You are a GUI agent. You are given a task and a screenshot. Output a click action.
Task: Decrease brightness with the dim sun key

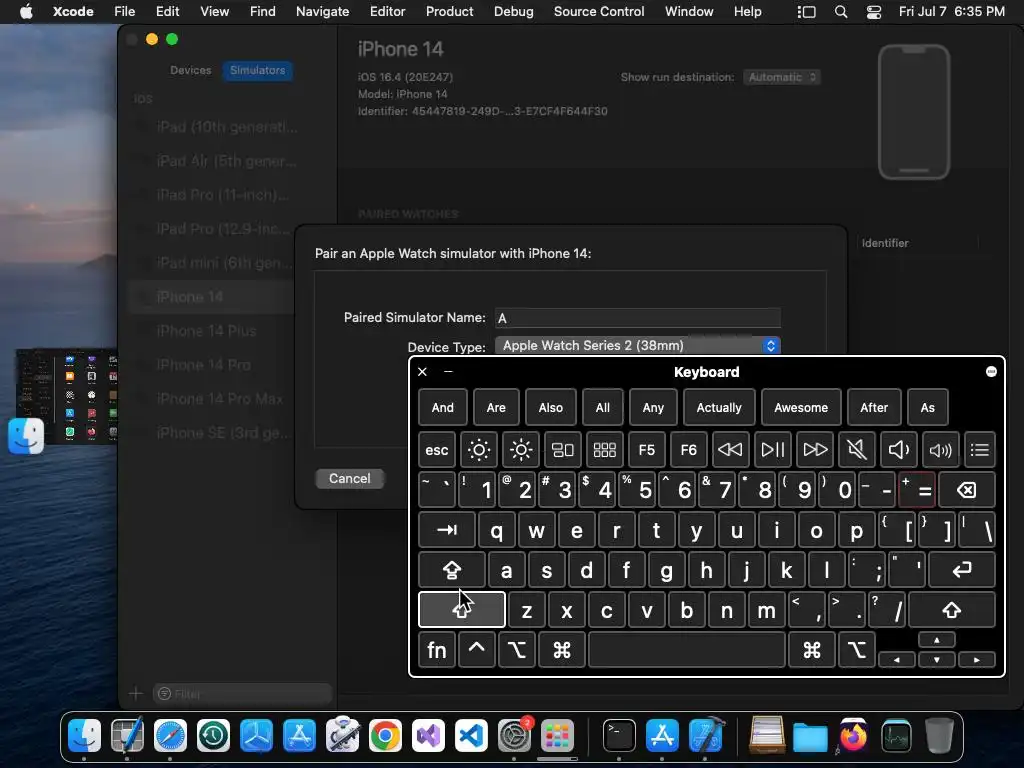click(x=479, y=450)
